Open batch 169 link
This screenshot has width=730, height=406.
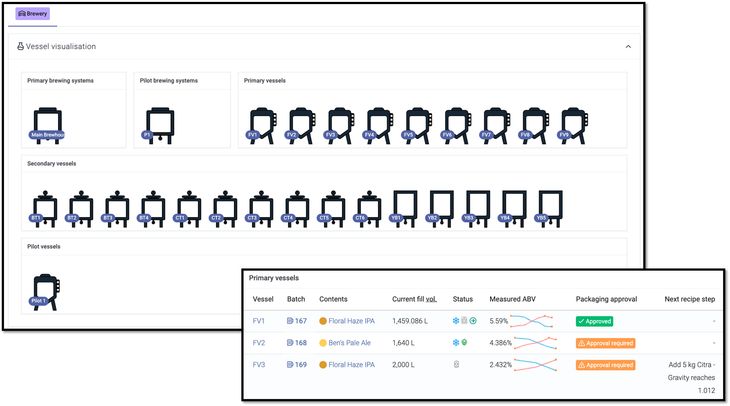[x=296, y=365]
